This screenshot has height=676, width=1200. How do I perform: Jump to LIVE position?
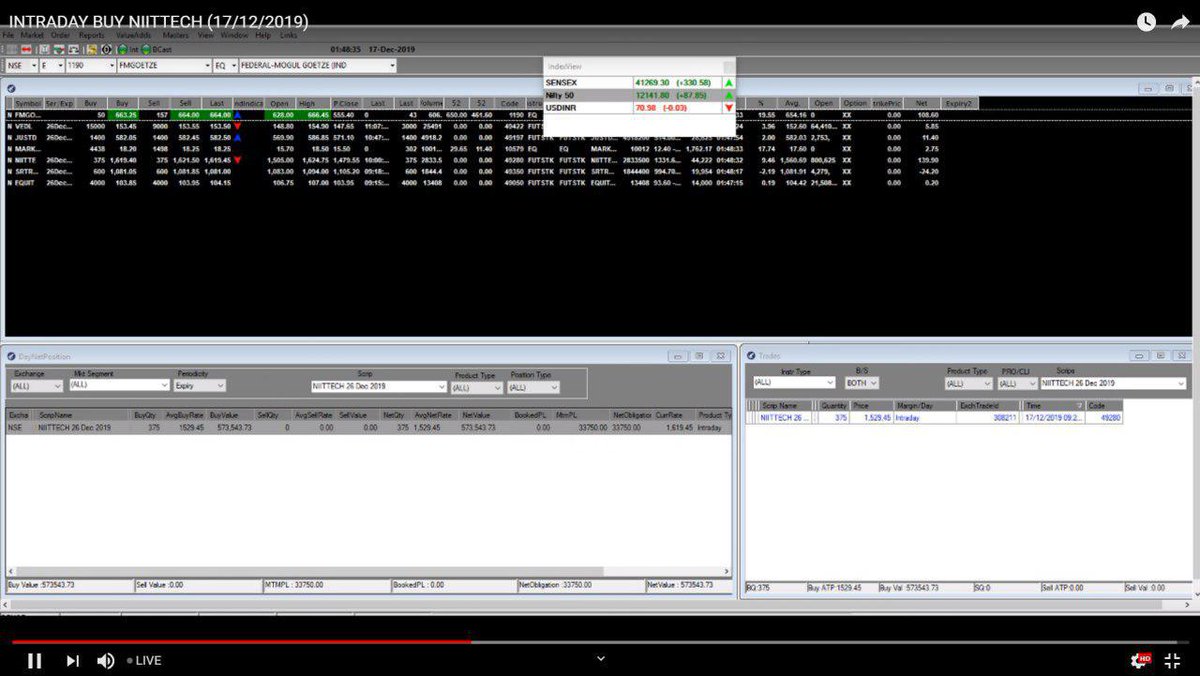tap(143, 661)
